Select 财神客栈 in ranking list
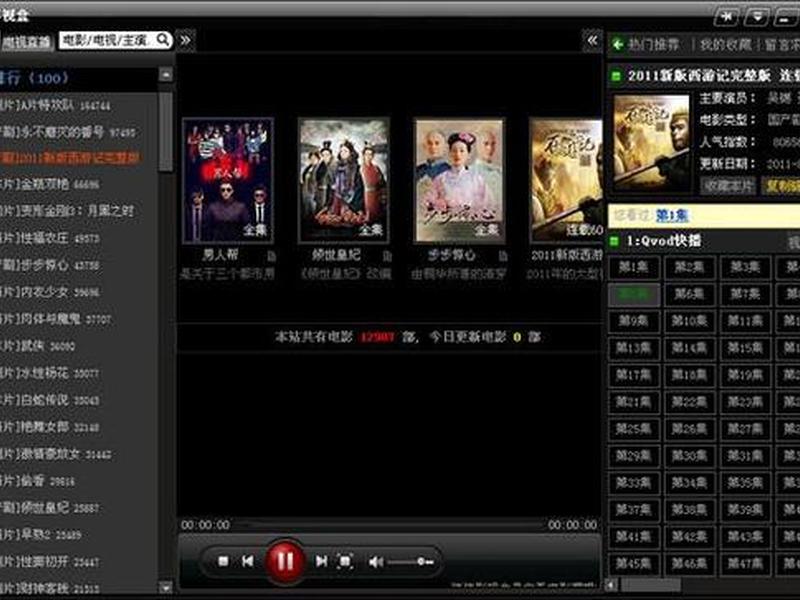800x600 pixels. click(50, 587)
